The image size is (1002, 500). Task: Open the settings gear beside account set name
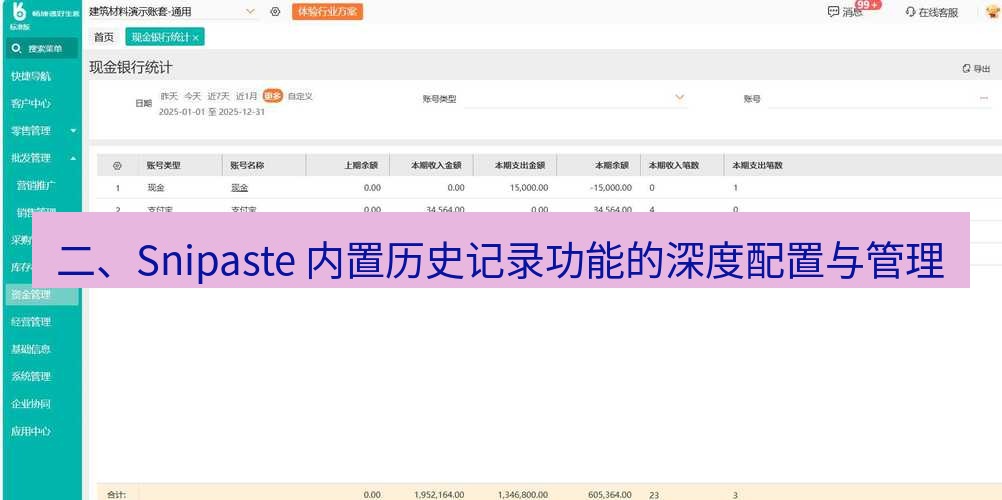click(x=275, y=12)
